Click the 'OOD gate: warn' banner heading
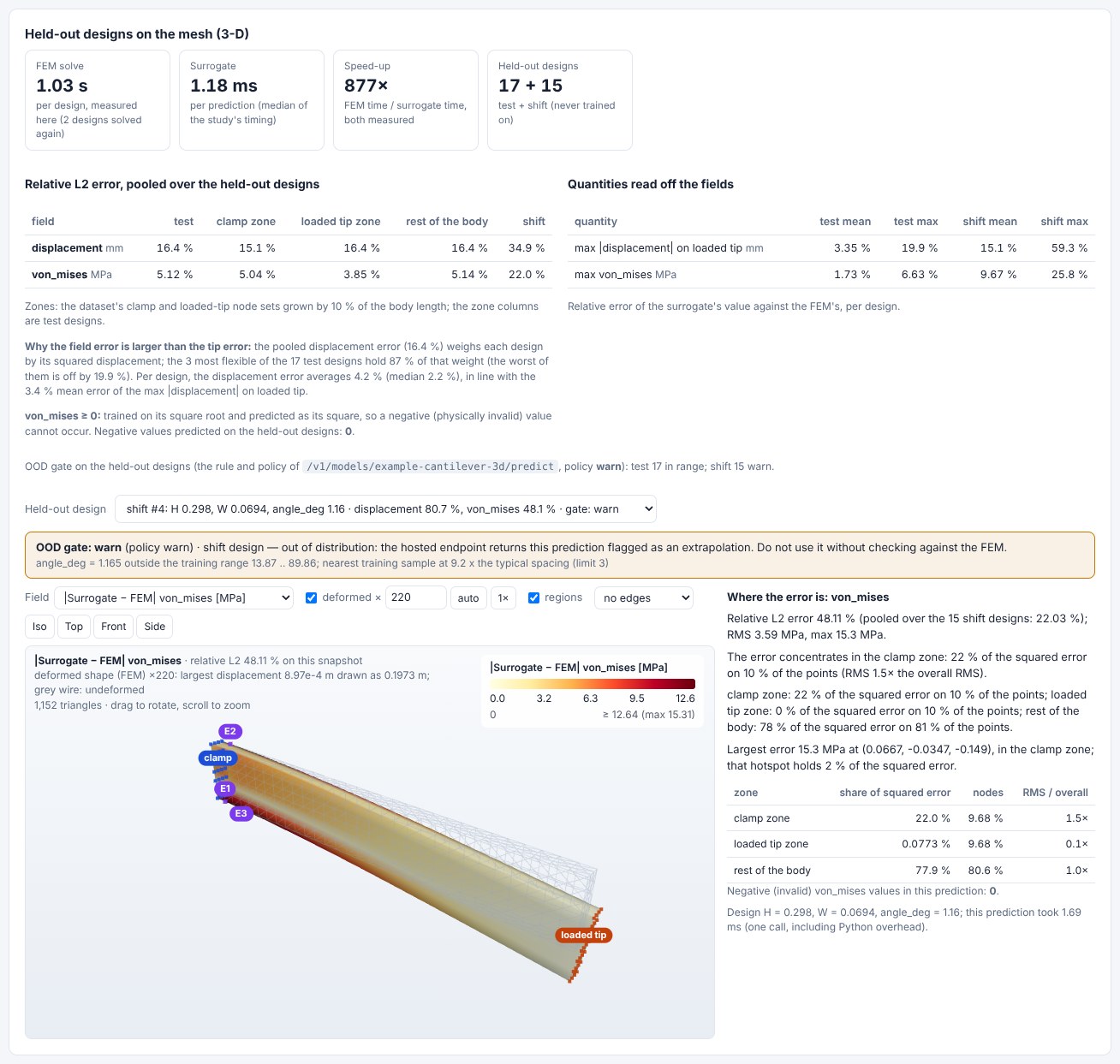Image resolution: width=1120 pixels, height=1064 pixels. [x=78, y=547]
